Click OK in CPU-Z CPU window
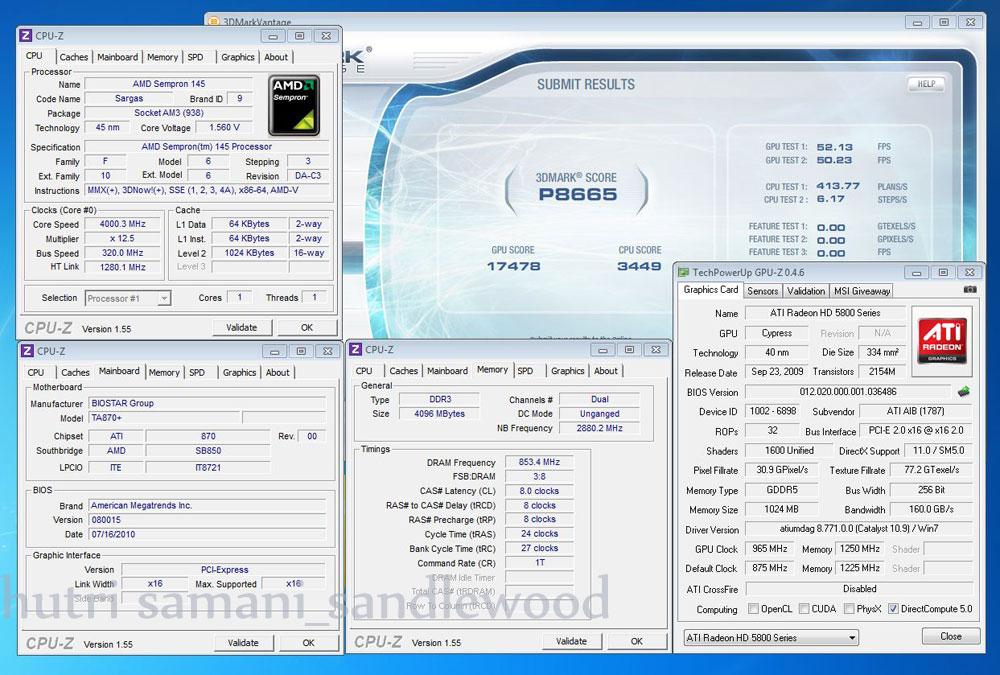The image size is (1000, 675). point(307,327)
